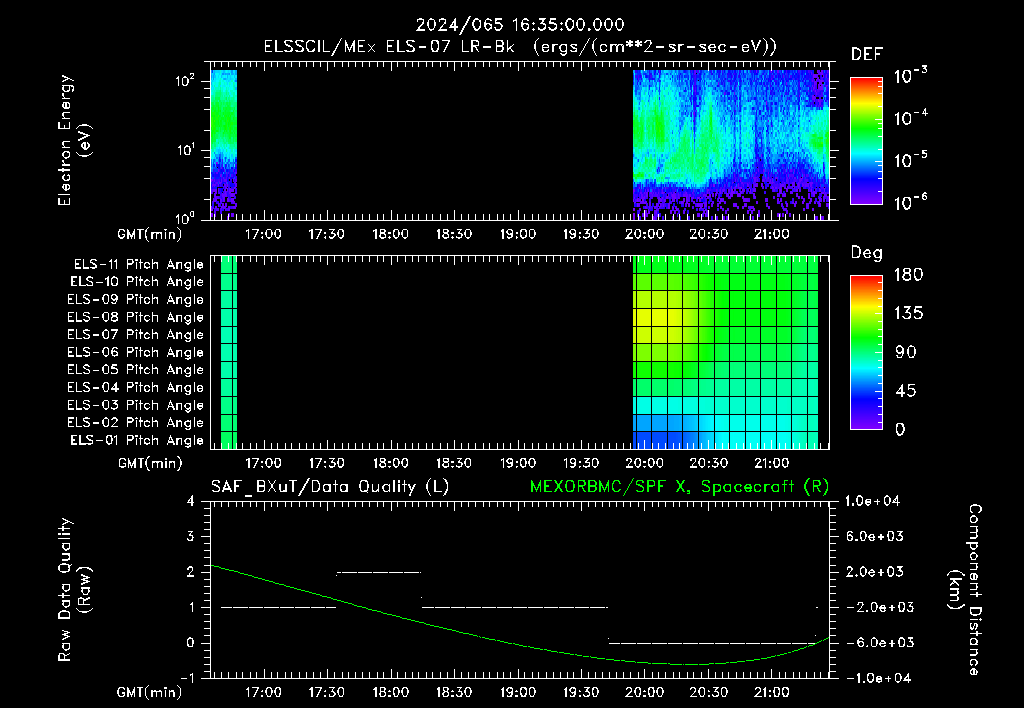Click the 19:00 label under the data quality plot

[518, 692]
